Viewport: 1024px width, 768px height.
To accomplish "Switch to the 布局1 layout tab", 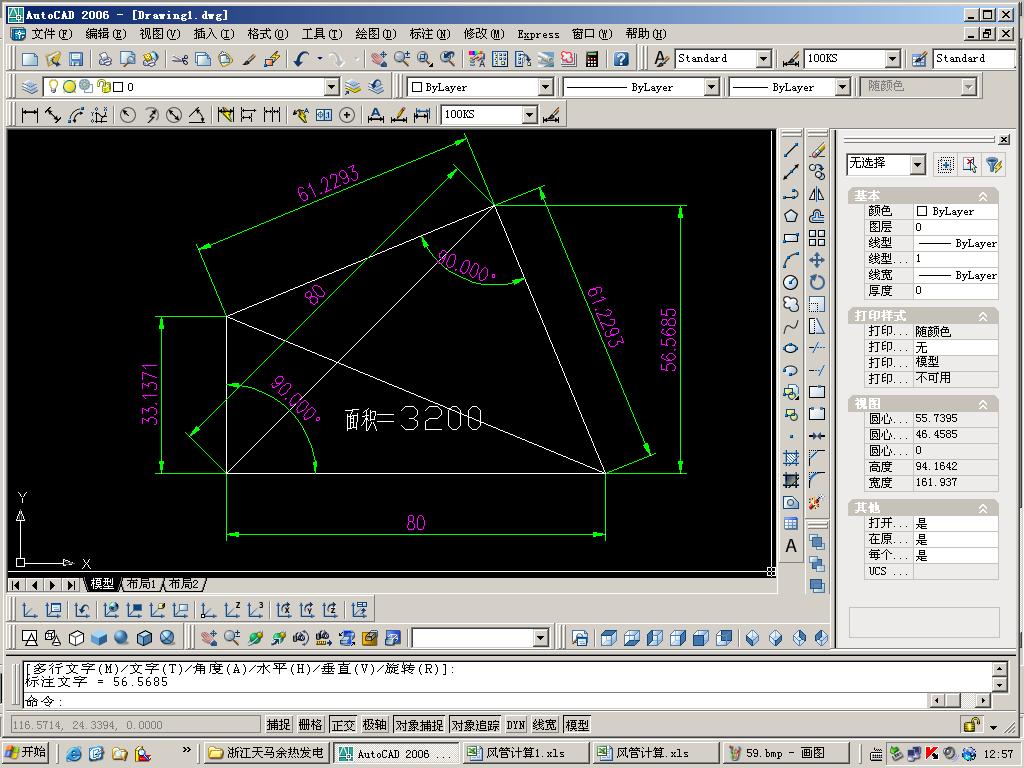I will click(140, 584).
